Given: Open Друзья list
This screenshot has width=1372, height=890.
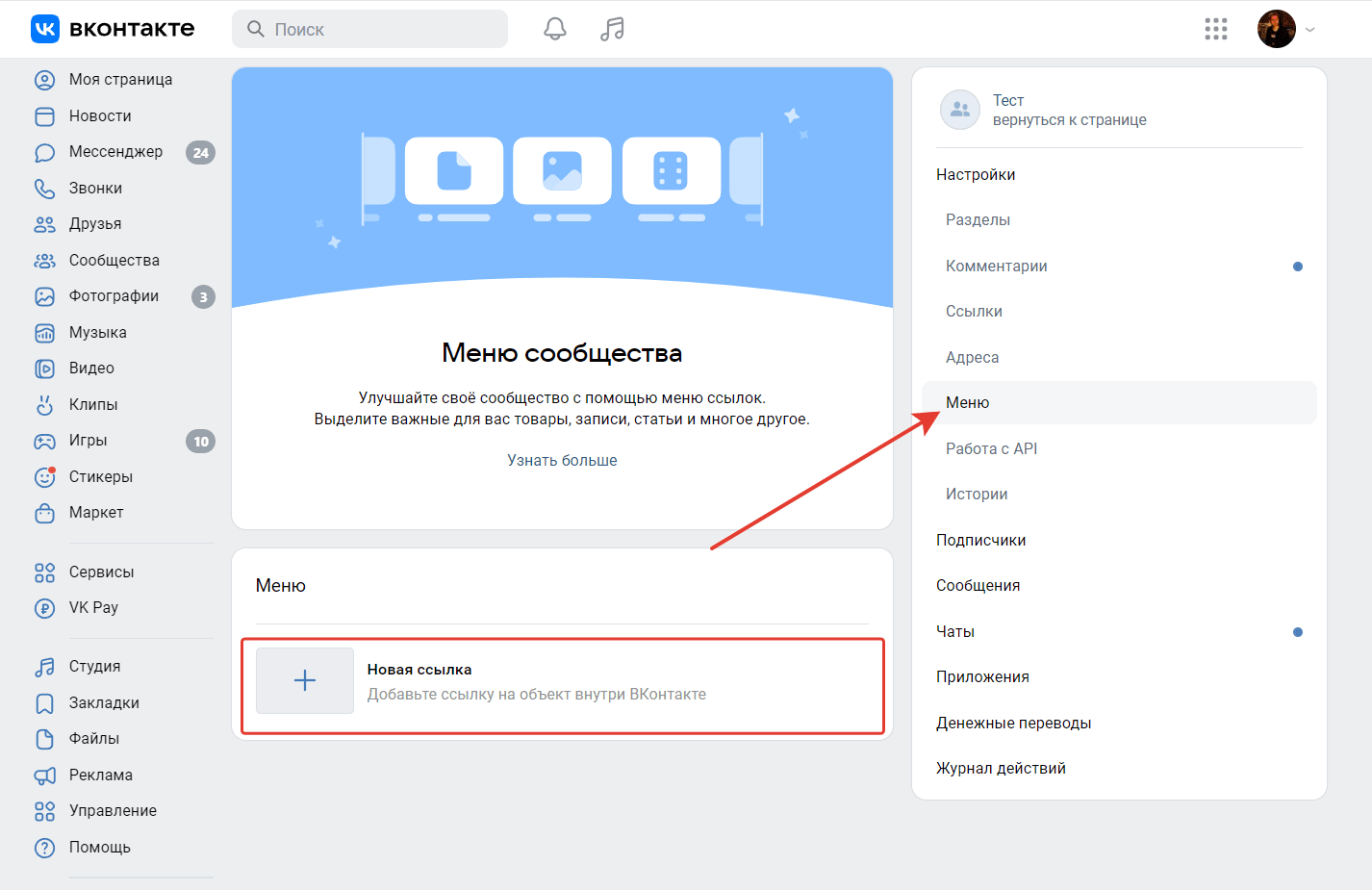Looking at the screenshot, I should pyautogui.click(x=95, y=224).
